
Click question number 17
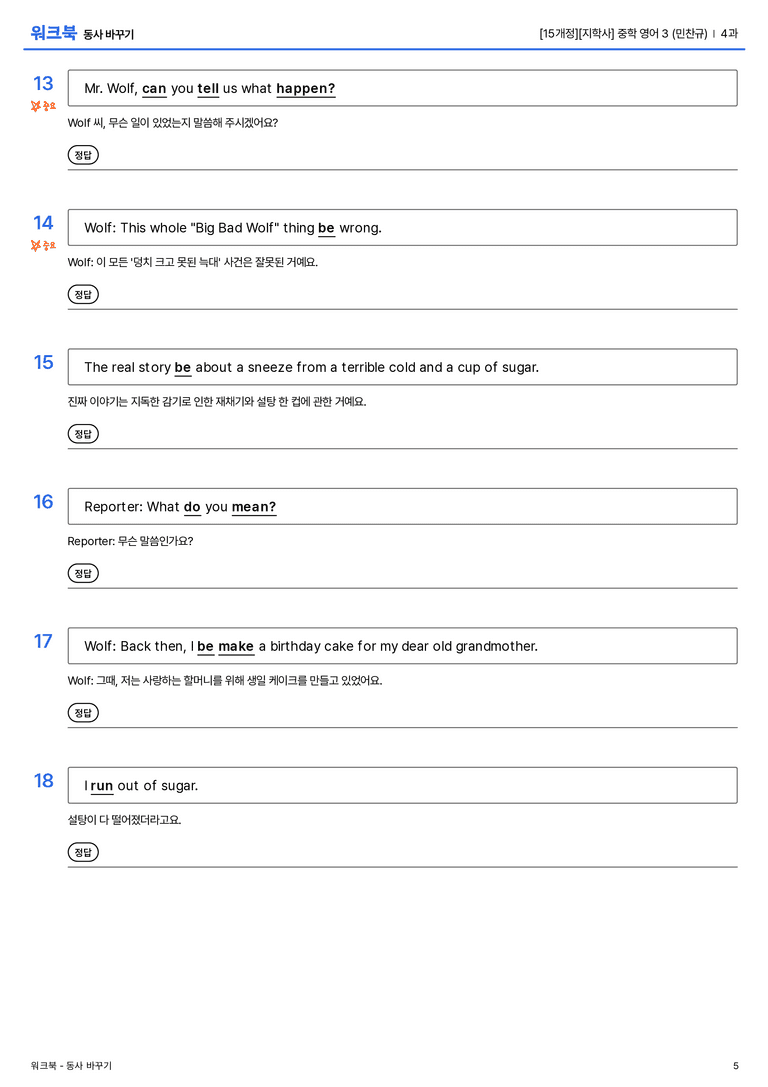point(43,641)
